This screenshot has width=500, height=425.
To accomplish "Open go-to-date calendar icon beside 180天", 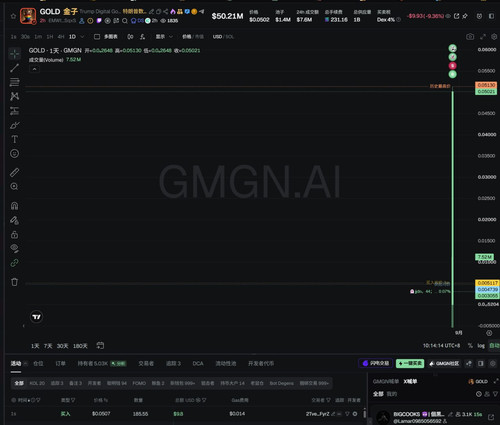I will [100, 346].
